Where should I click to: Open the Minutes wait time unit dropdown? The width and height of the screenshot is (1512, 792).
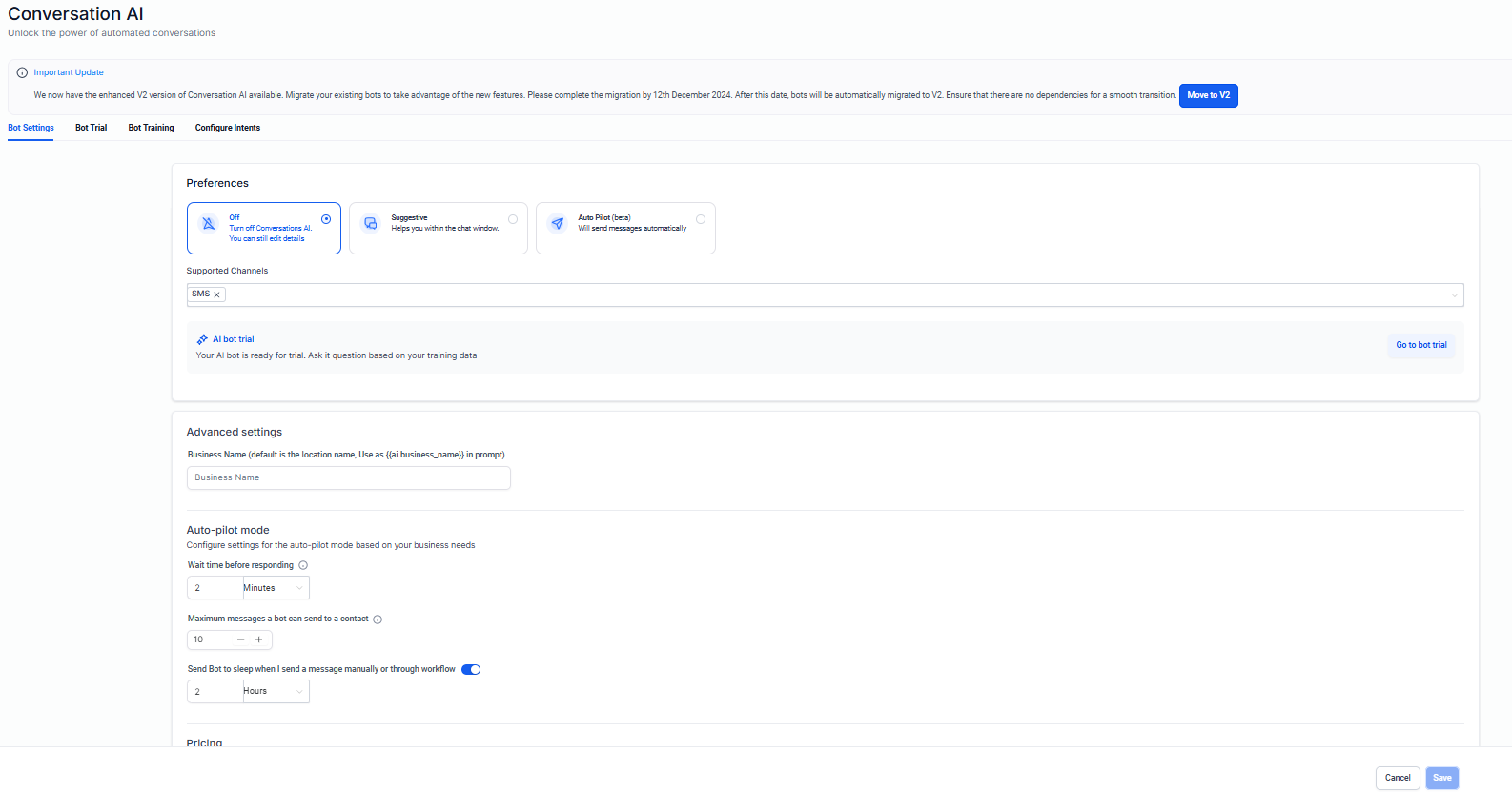tap(276, 588)
